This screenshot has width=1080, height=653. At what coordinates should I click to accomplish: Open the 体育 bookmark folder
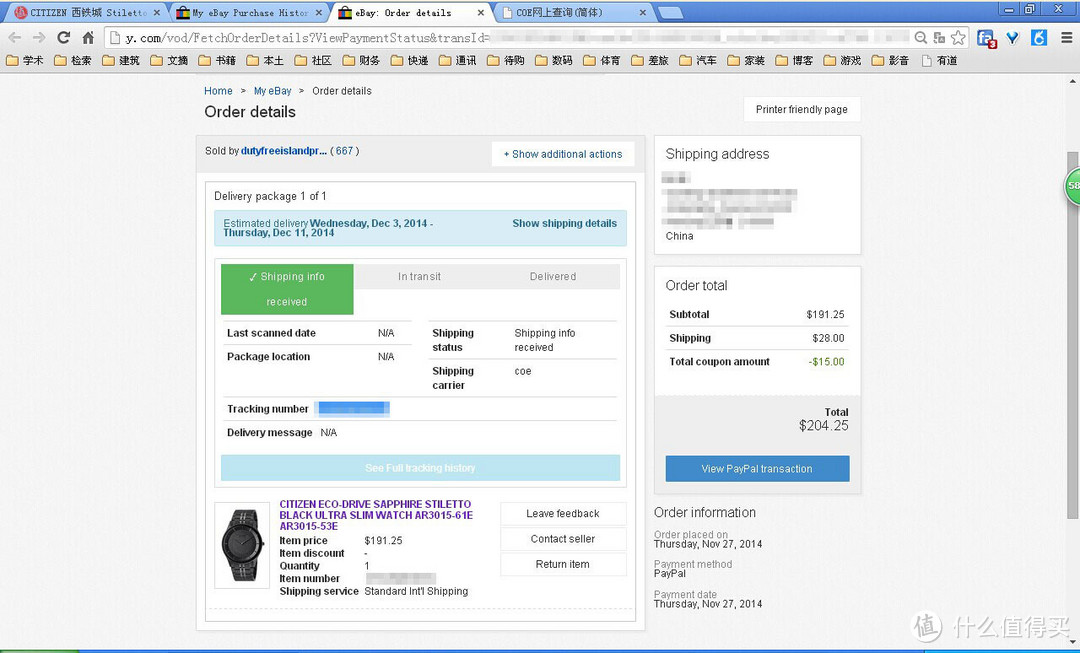pos(602,61)
